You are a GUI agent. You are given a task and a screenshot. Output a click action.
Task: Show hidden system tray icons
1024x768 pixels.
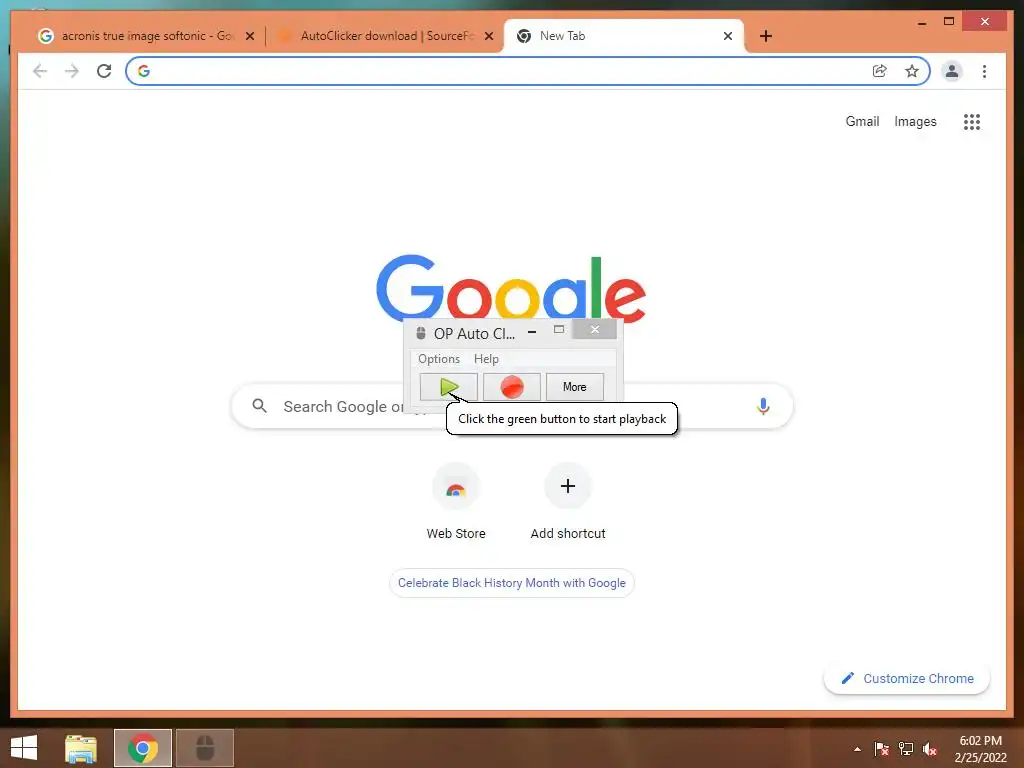857,749
